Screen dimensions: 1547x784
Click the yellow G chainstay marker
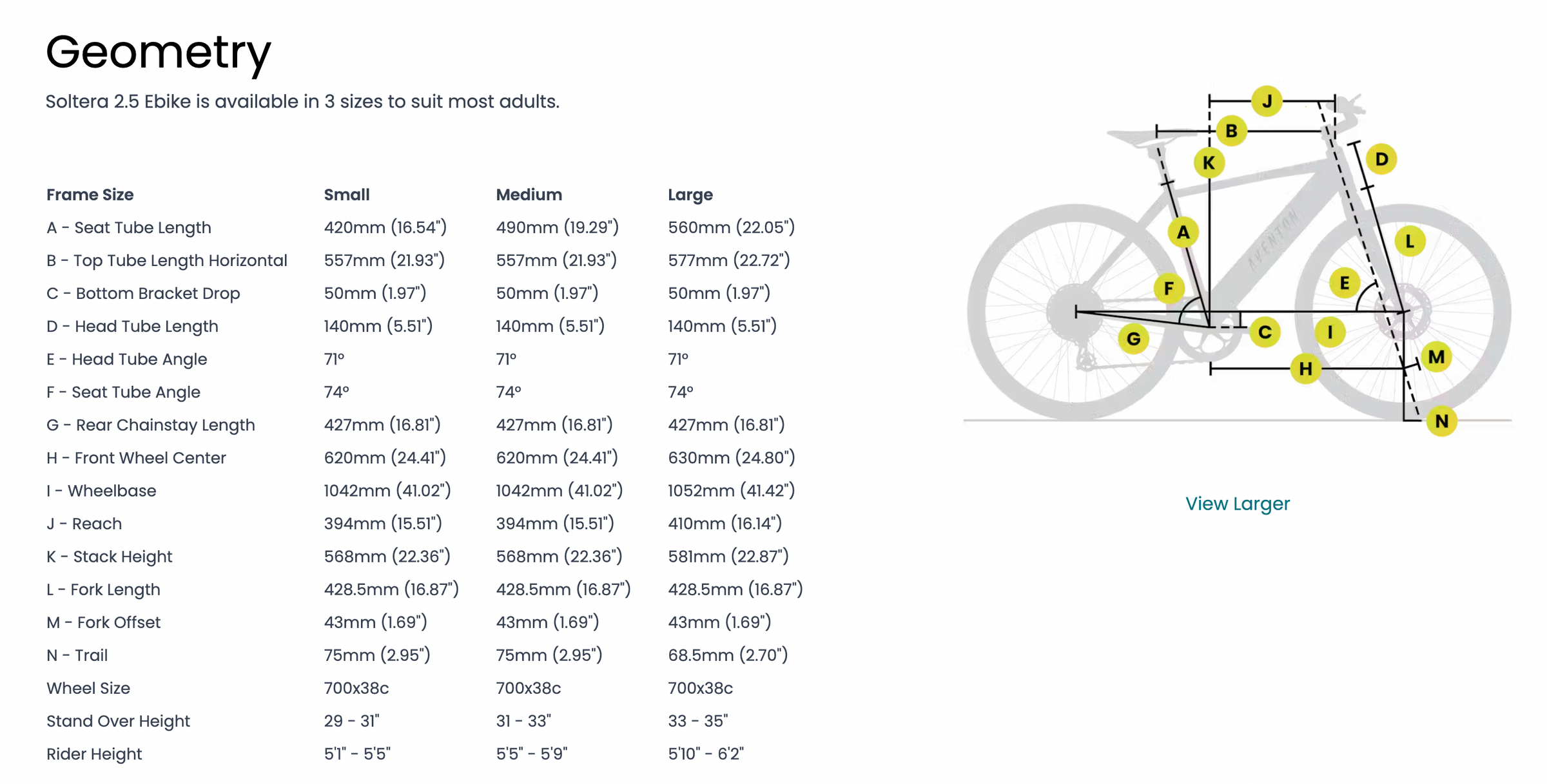1133,339
